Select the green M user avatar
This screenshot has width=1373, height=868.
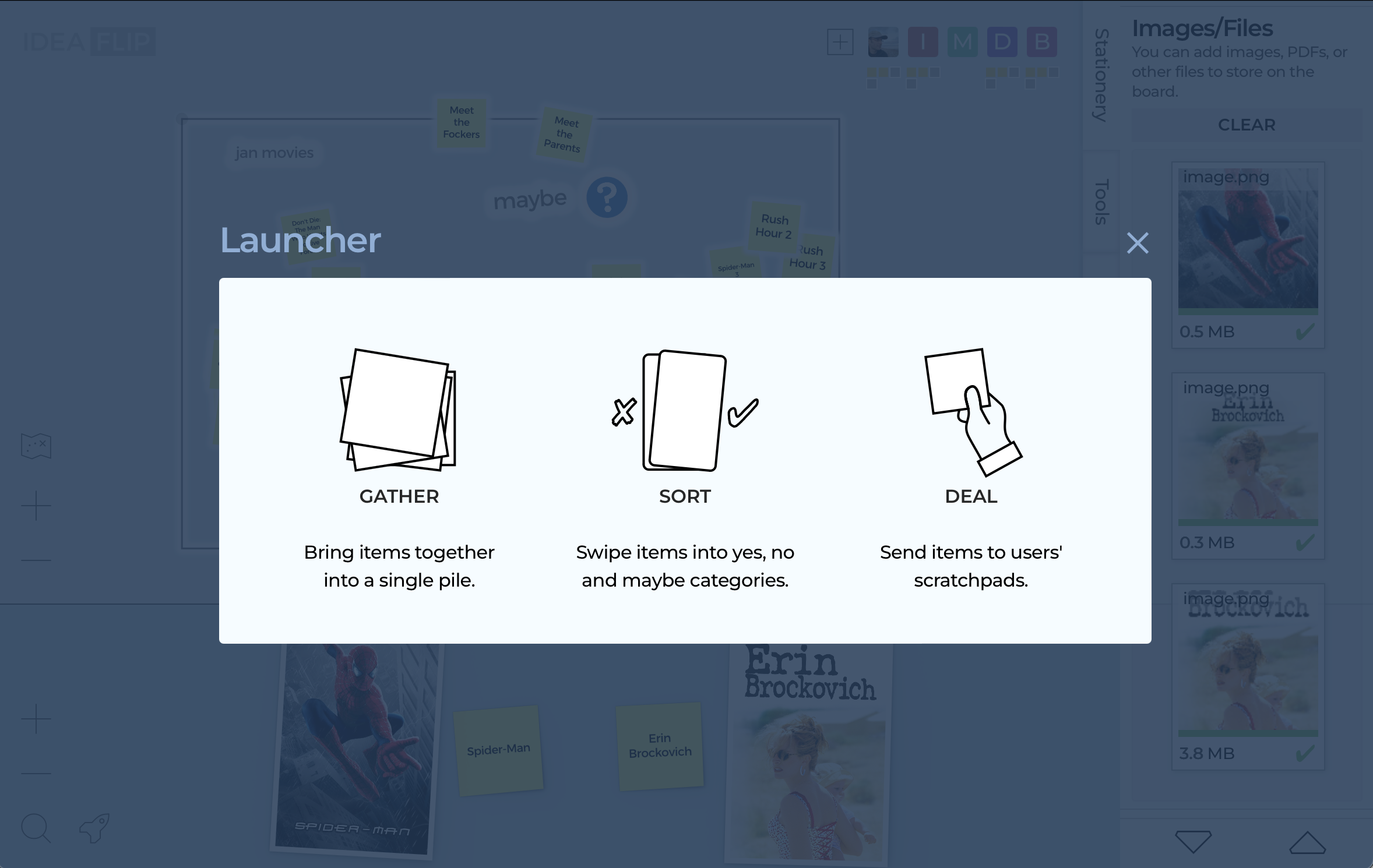(x=963, y=42)
